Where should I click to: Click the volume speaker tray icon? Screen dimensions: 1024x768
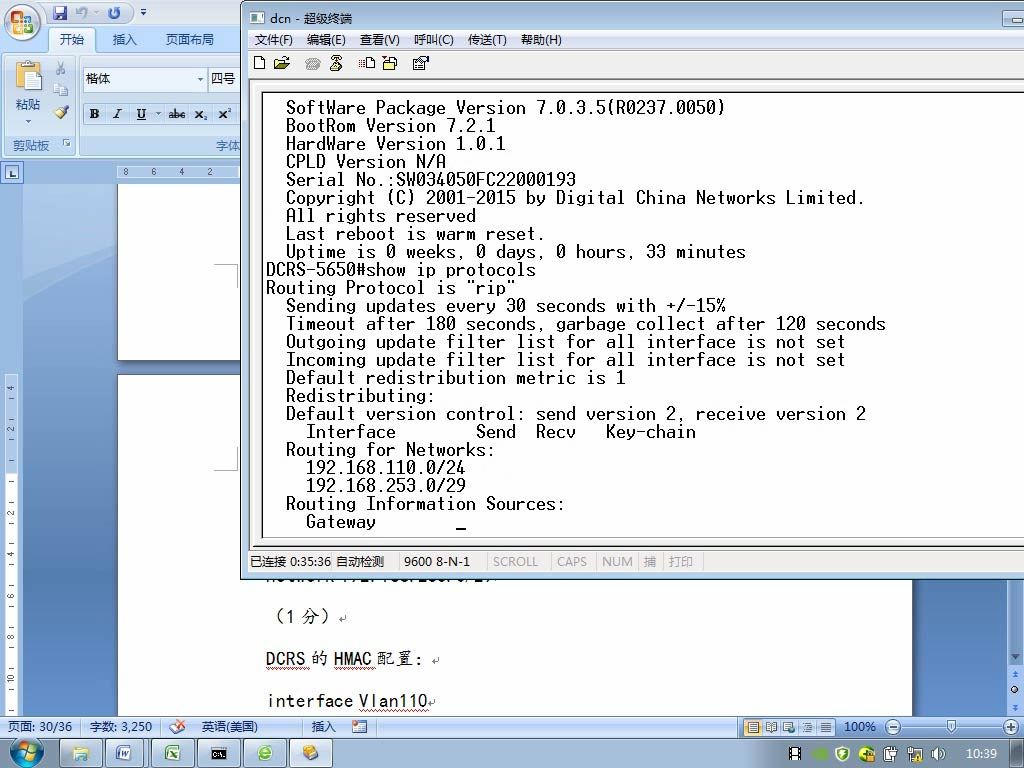point(938,754)
